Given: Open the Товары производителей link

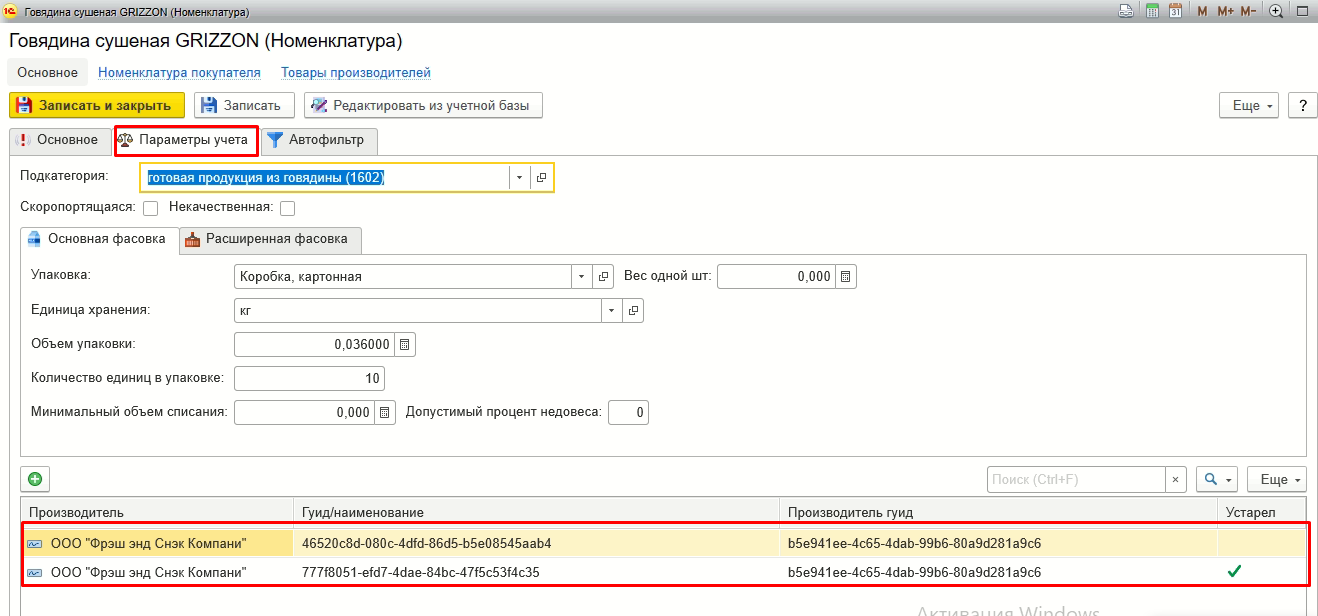Looking at the screenshot, I should tap(356, 73).
